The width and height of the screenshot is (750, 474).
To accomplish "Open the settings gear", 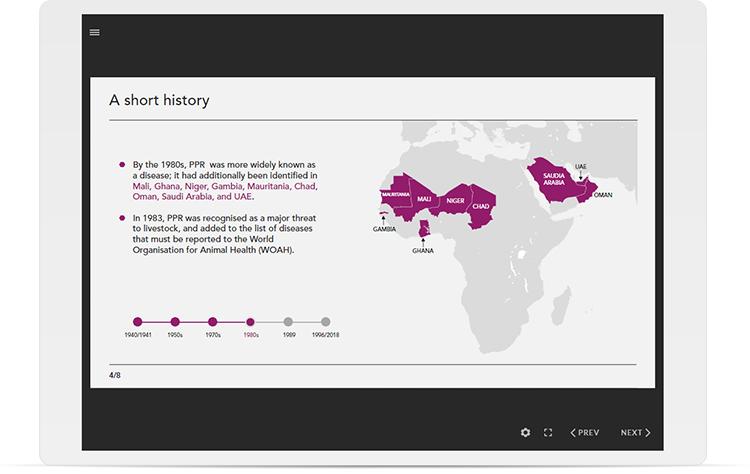I will click(x=526, y=433).
